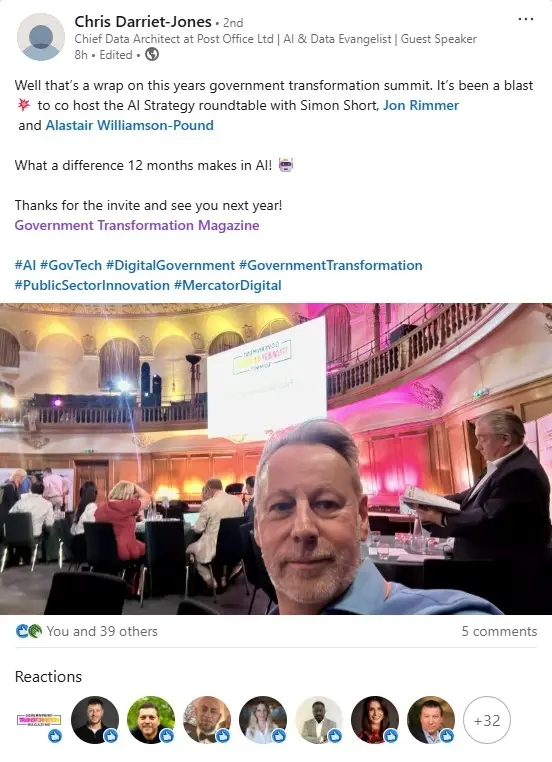This screenshot has width=552, height=762.
Task: Click the reaction emoji icons beside 'You and 39 others'
Action: pos(29,631)
